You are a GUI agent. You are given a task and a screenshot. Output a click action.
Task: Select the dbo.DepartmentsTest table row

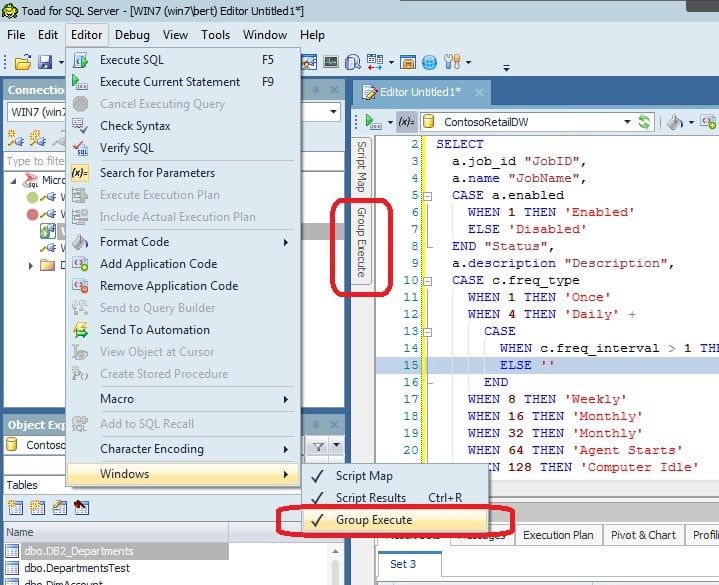pyautogui.click(x=116, y=568)
